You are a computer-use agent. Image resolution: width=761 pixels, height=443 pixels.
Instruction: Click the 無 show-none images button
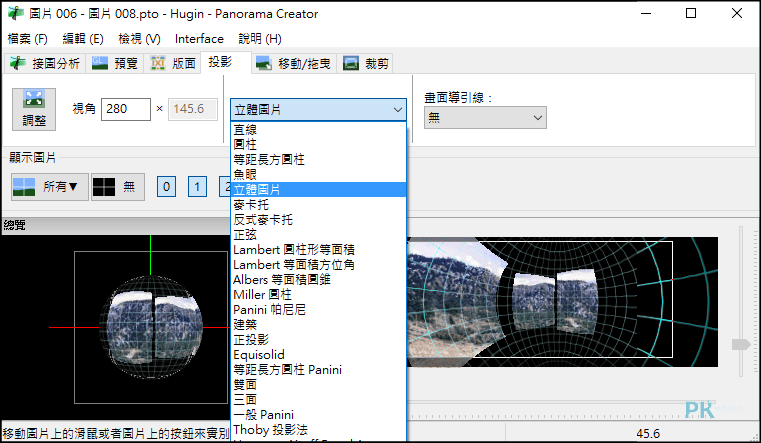118,187
